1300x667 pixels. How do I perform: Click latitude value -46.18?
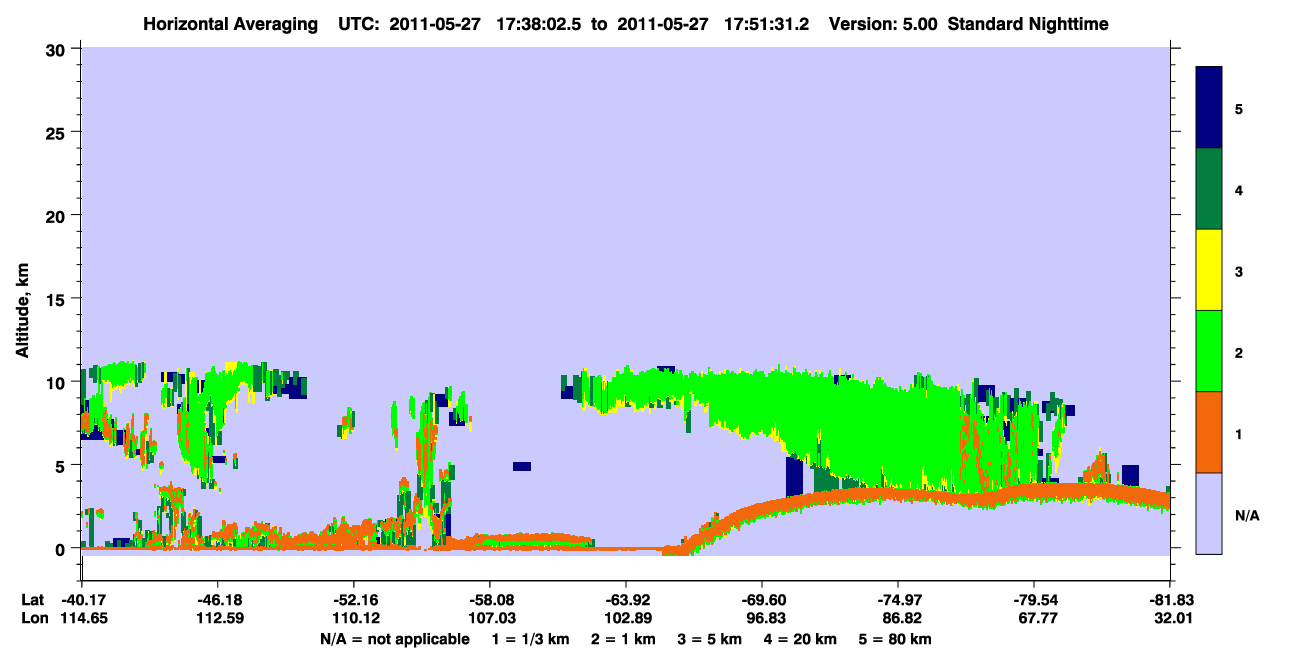click(x=217, y=600)
